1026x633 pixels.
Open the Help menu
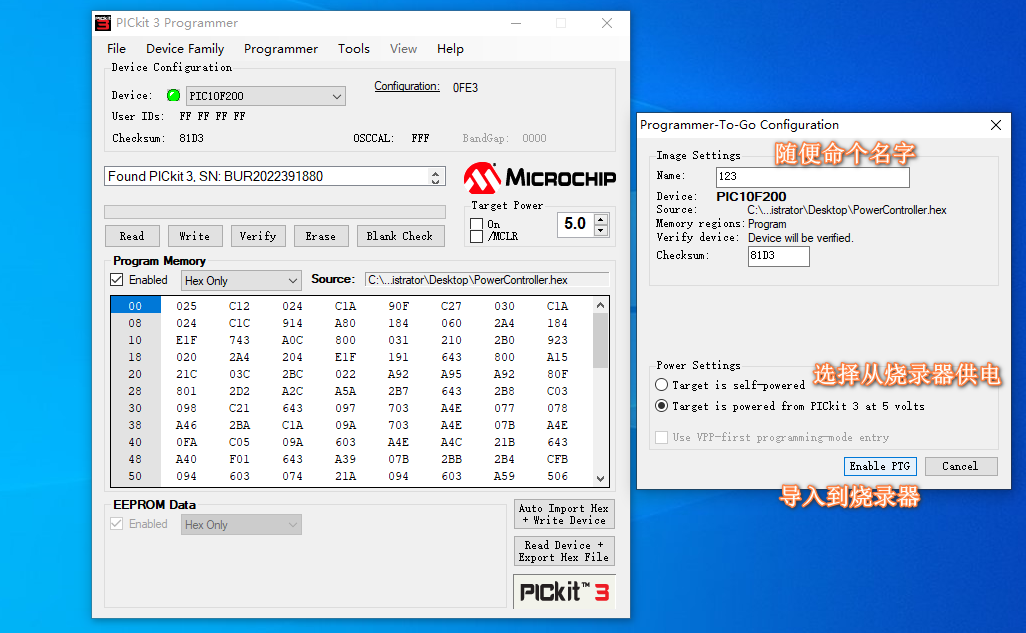[x=450, y=48]
